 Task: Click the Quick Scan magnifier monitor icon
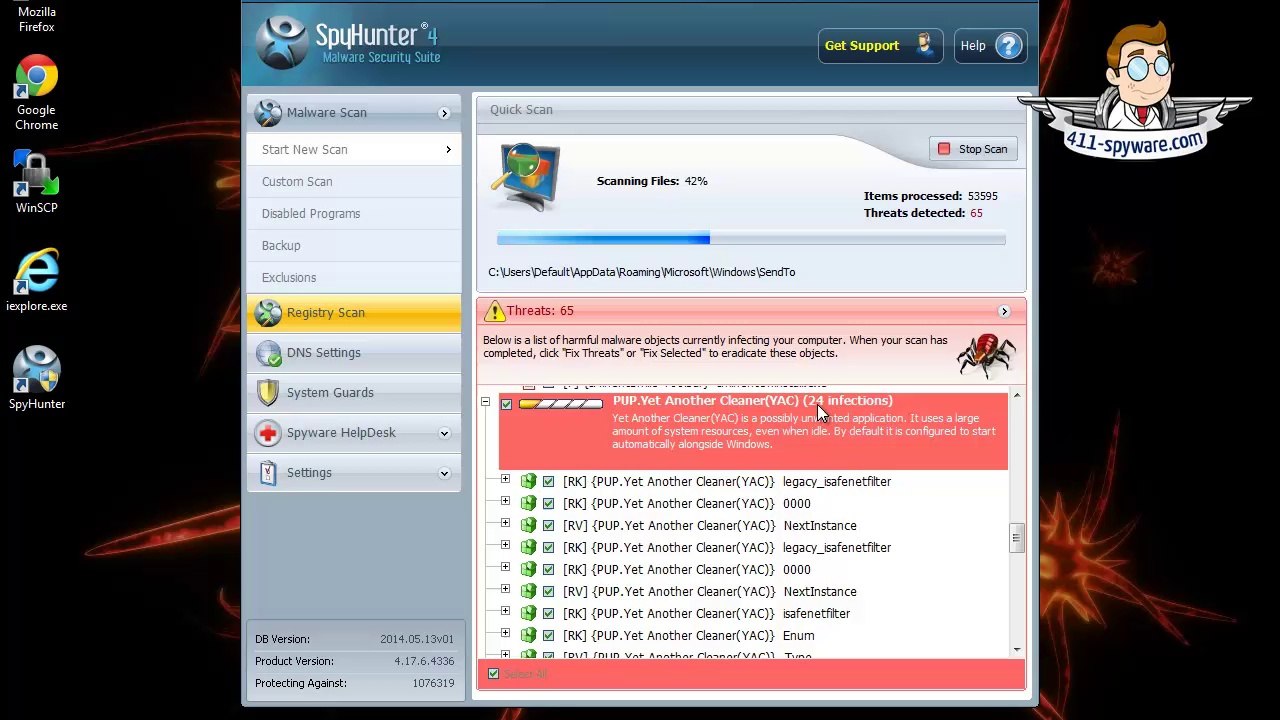pos(526,177)
